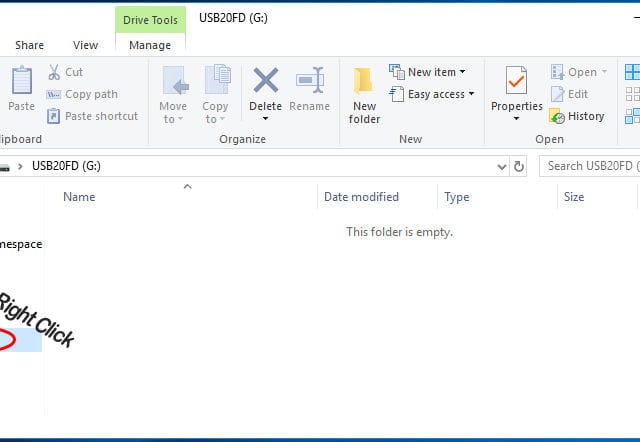The image size is (640, 442).
Task: Click the Move to icon
Action: pyautogui.click(x=176, y=80)
